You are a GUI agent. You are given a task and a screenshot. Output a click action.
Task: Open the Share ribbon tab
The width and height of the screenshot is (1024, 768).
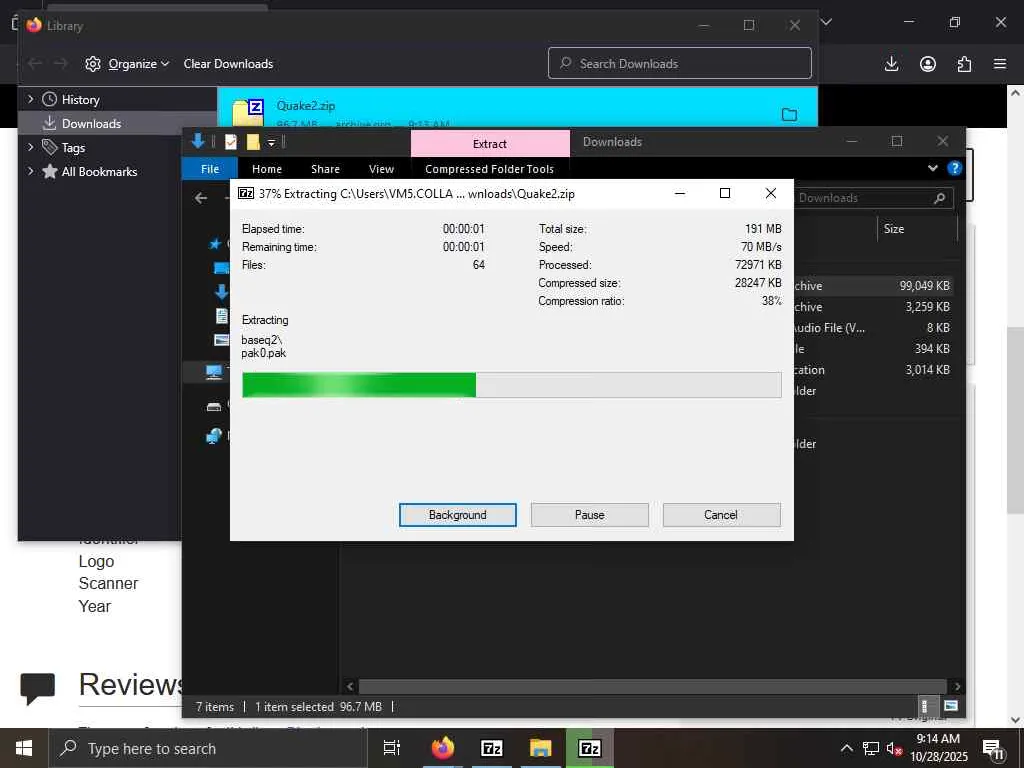point(325,168)
